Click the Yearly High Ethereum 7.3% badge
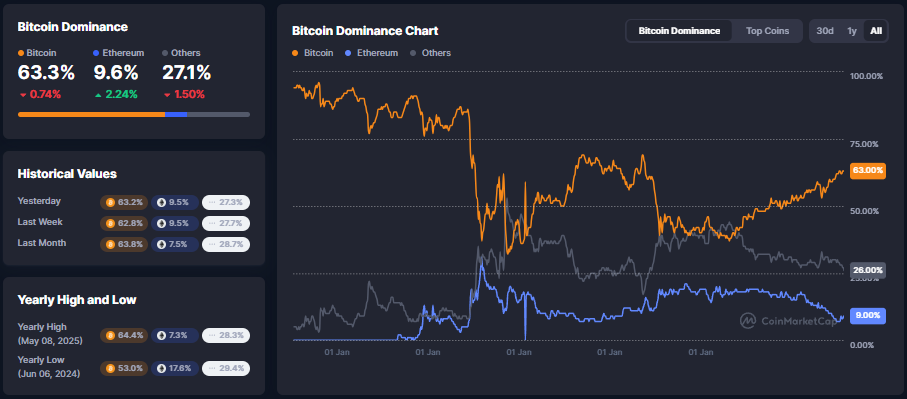This screenshot has height=399, width=907. (x=175, y=335)
